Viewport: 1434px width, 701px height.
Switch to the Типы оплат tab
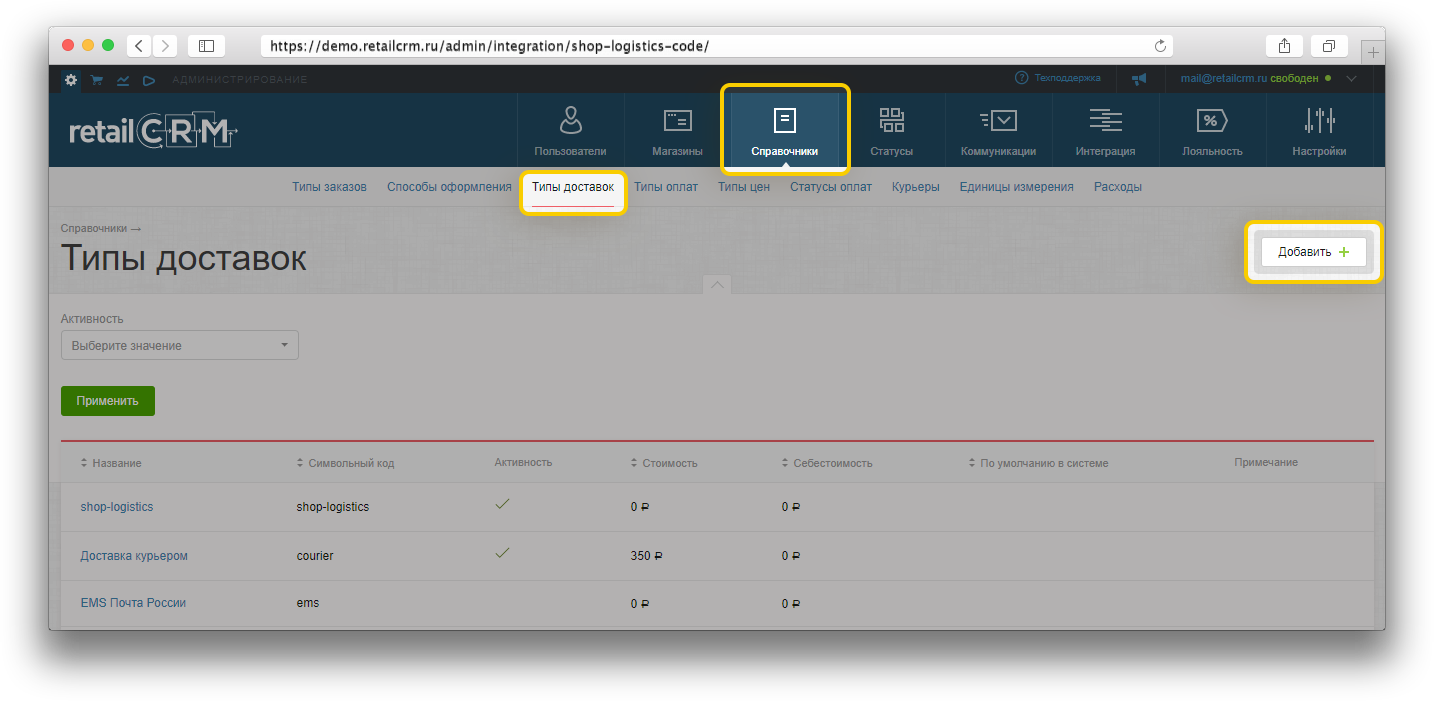666,187
